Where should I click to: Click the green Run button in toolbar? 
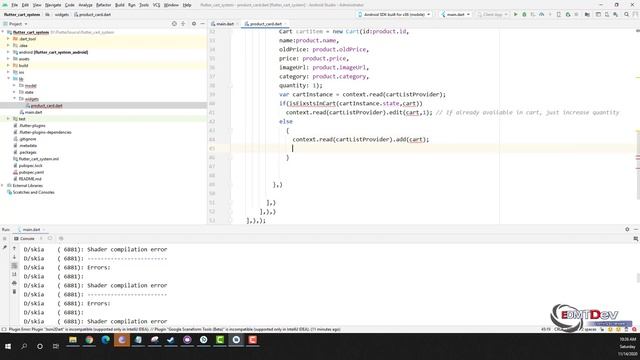pyautogui.click(x=516, y=14)
